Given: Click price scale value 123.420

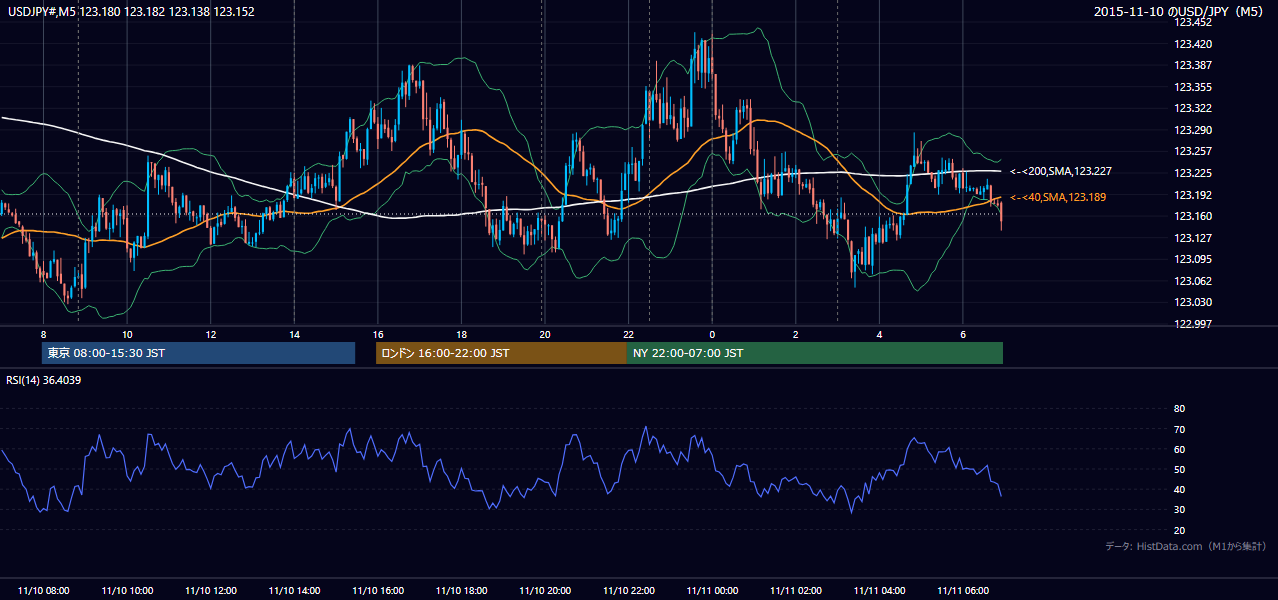Looking at the screenshot, I should [1192, 44].
